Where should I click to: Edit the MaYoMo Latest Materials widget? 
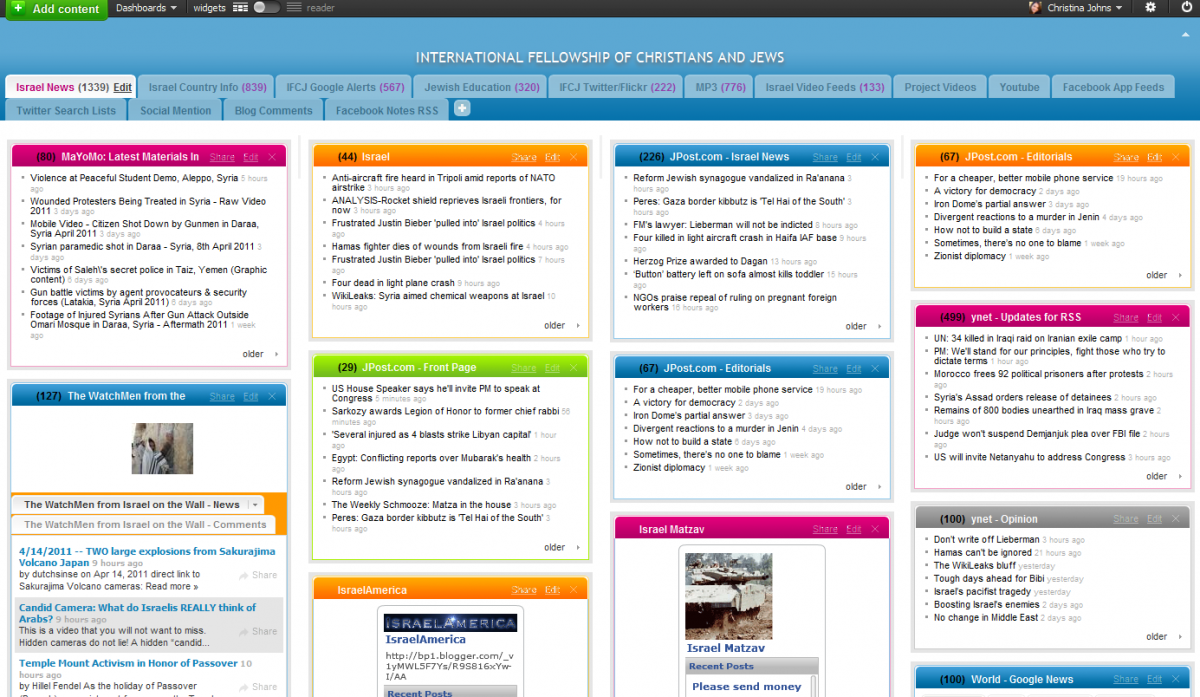(x=250, y=157)
